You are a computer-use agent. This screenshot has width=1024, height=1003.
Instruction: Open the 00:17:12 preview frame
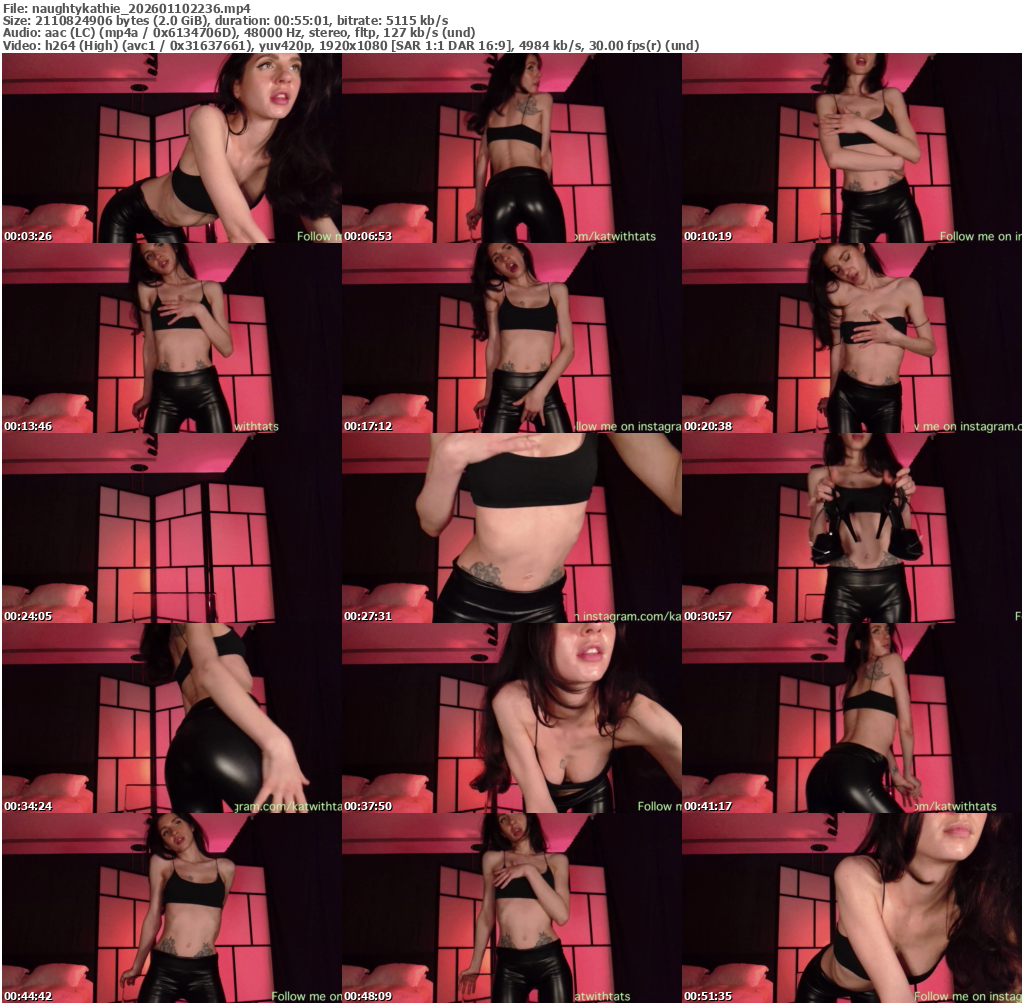511,338
